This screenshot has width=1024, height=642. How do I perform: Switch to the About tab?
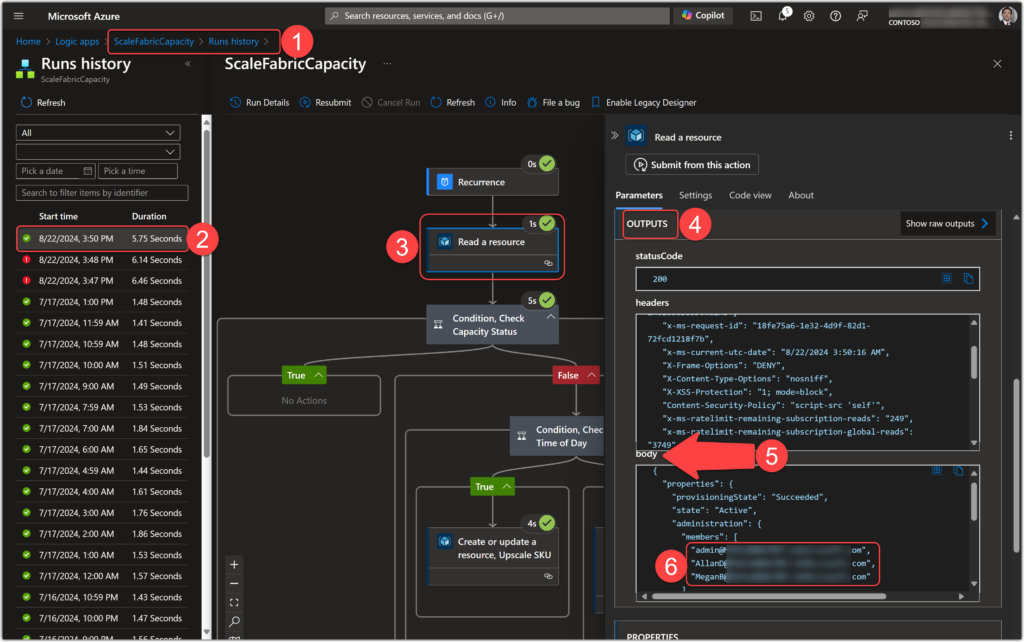point(801,195)
